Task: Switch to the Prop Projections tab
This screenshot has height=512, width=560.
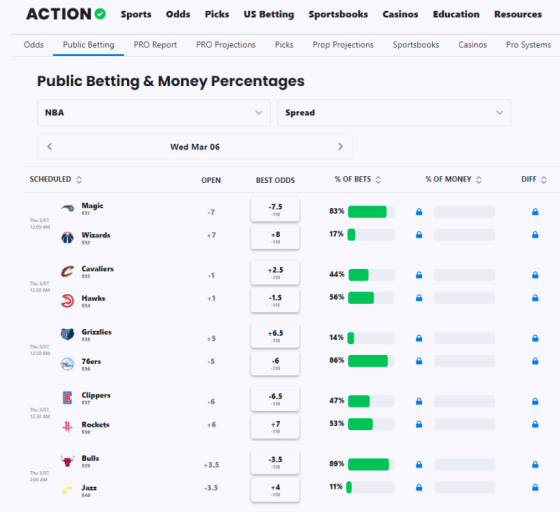Action: click(343, 45)
